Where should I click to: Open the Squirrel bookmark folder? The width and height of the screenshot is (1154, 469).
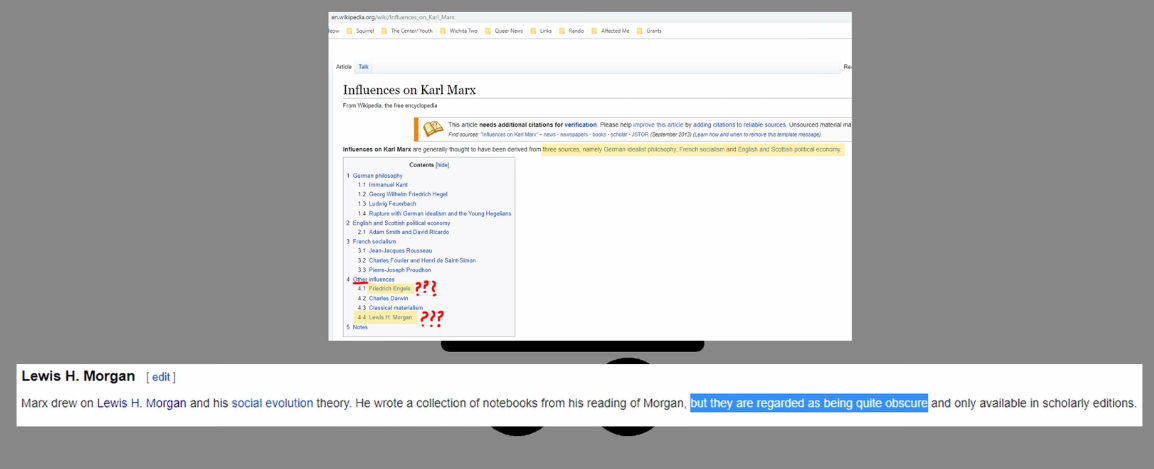coord(360,31)
